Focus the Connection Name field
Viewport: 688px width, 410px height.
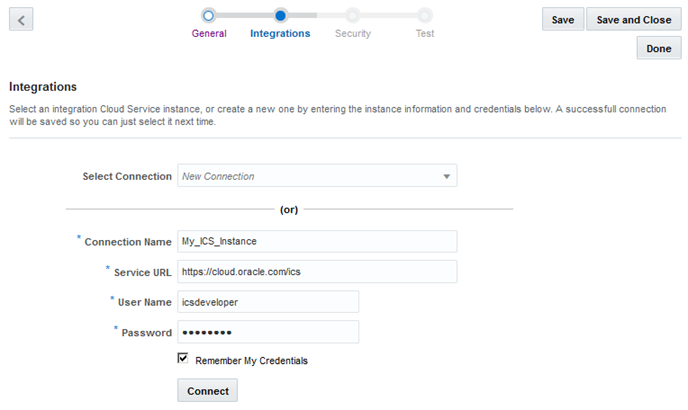coord(316,241)
